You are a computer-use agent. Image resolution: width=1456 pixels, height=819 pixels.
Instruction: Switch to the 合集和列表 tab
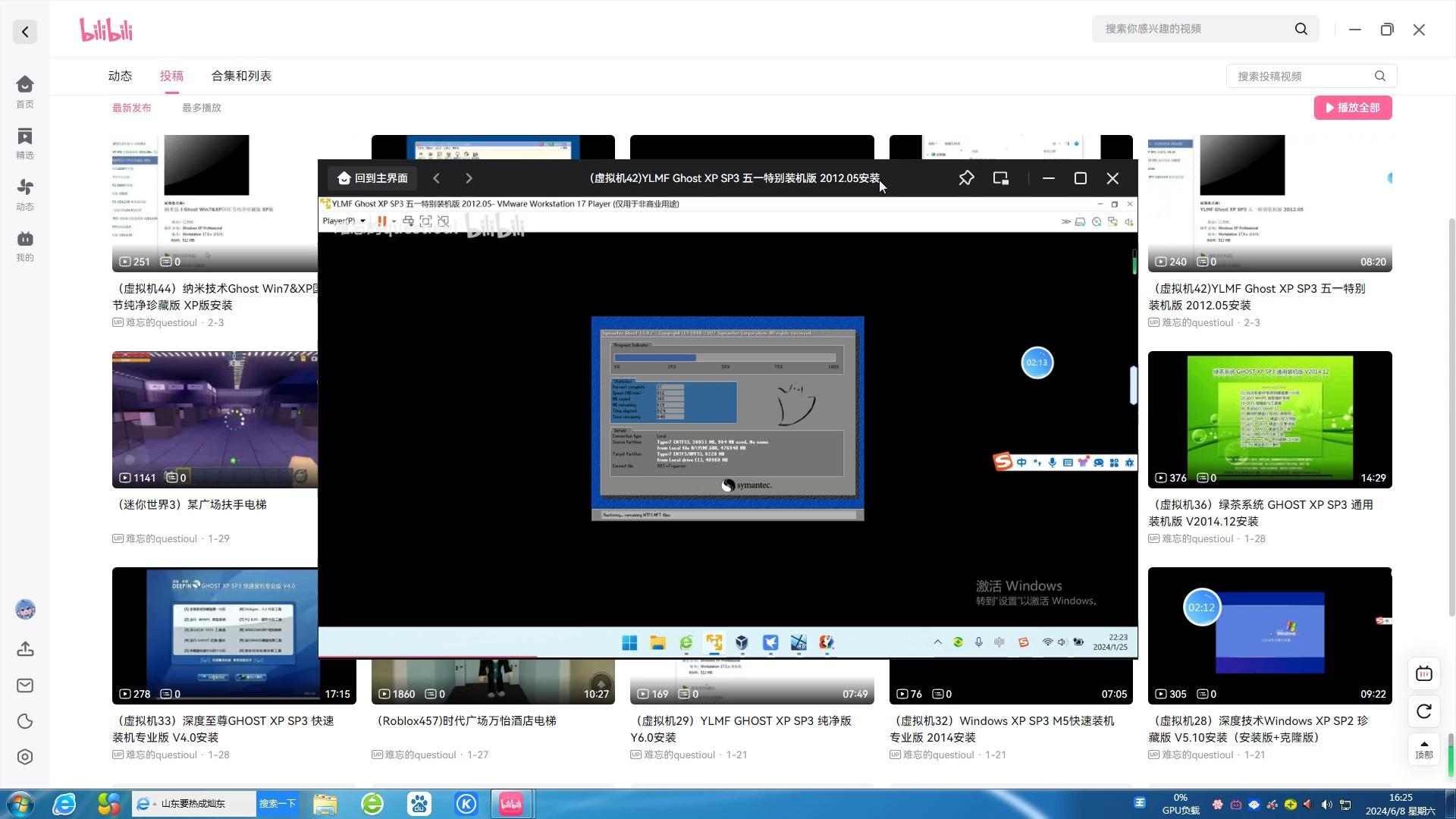pyautogui.click(x=241, y=76)
